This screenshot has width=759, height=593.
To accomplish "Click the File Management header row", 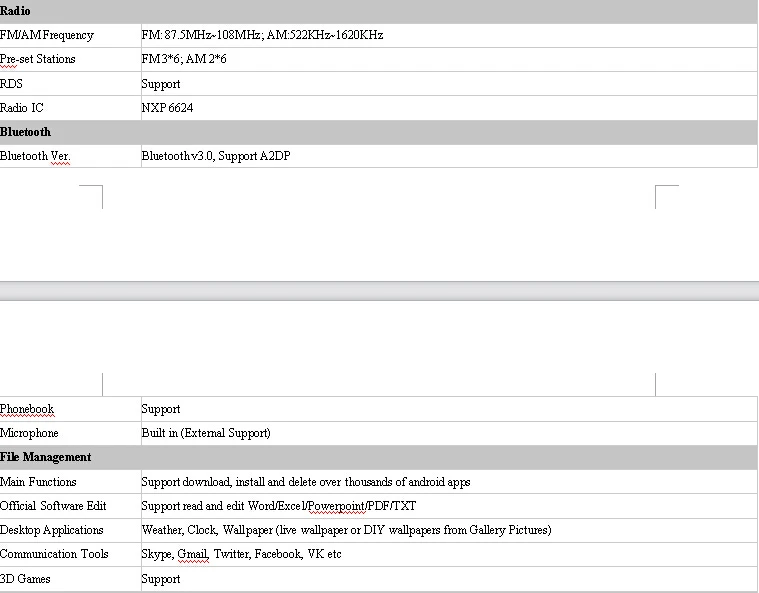I will coord(379,457).
